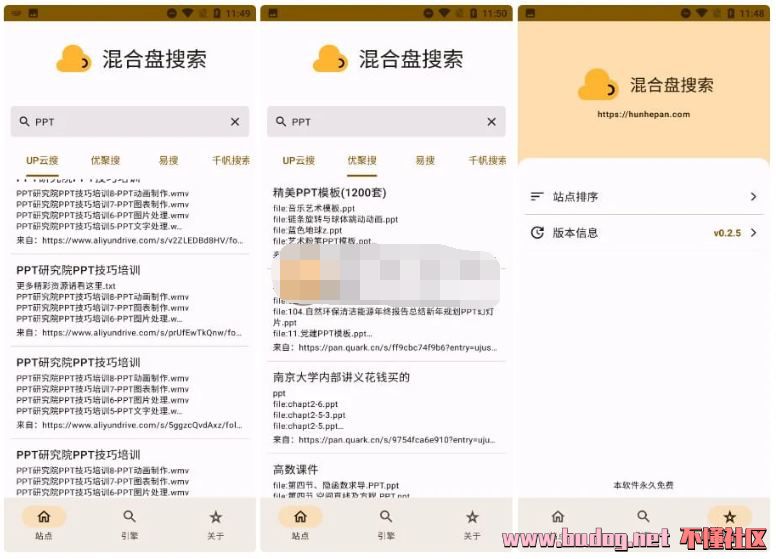Click file 更多精彩资源请看这里.txt
This screenshot has height=559, width=776.
click(66, 286)
